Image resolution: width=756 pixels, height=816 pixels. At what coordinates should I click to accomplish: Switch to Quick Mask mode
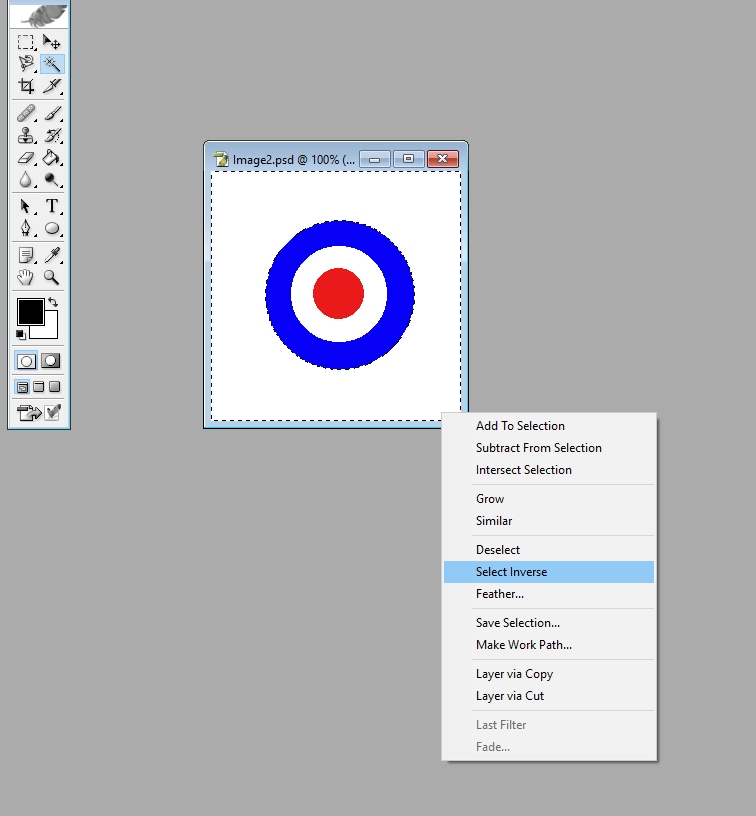tap(51, 361)
